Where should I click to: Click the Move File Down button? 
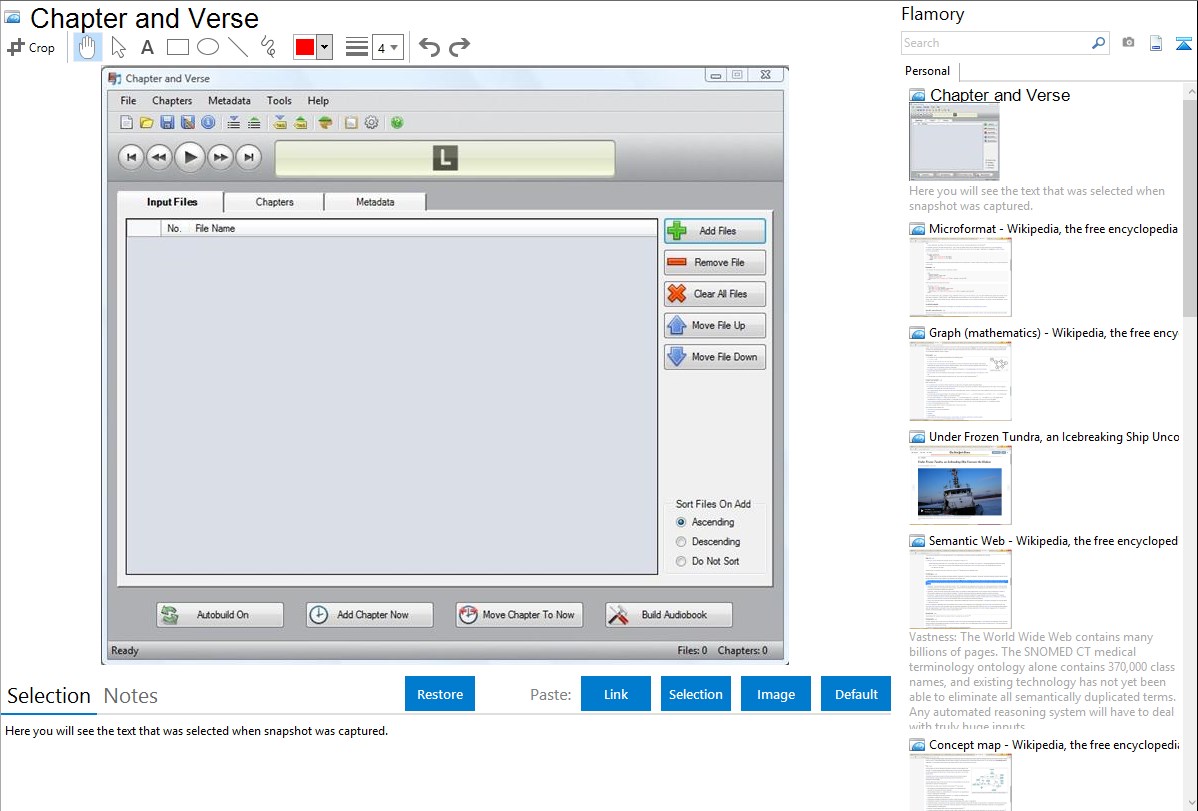(715, 357)
